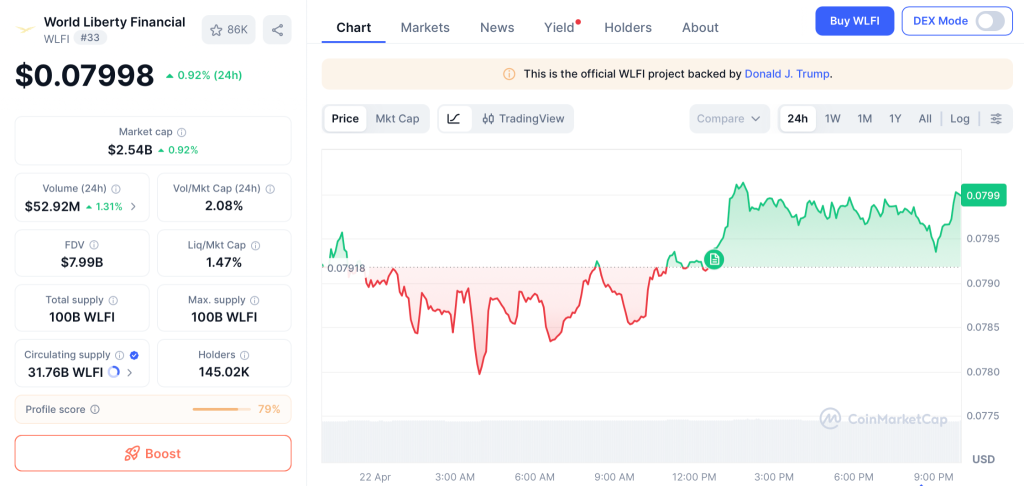Click the Profile score progress bar

pyautogui.click(x=221, y=409)
